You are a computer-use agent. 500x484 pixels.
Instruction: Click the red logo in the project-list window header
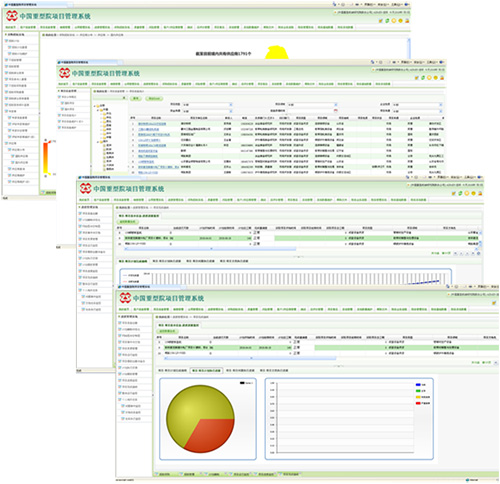pos(64,73)
